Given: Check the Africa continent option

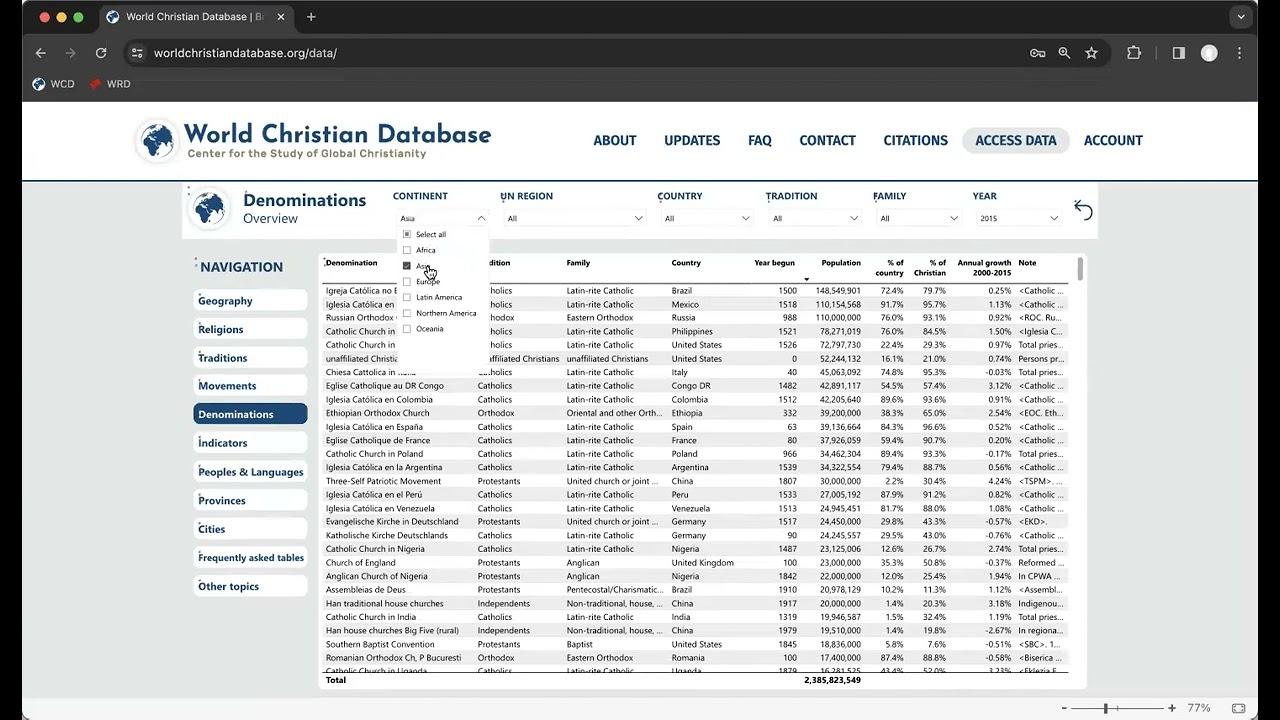Looking at the screenshot, I should point(406,250).
